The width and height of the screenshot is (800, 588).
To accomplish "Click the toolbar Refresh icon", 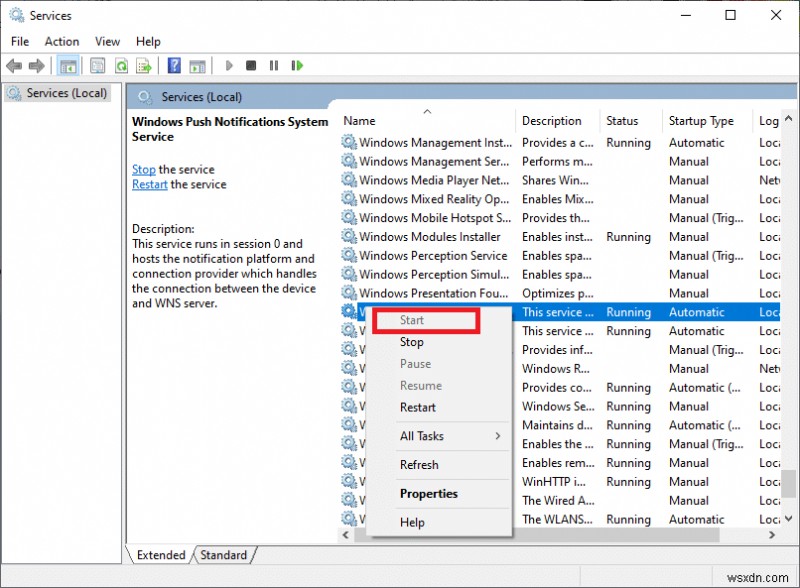I will tap(121, 66).
